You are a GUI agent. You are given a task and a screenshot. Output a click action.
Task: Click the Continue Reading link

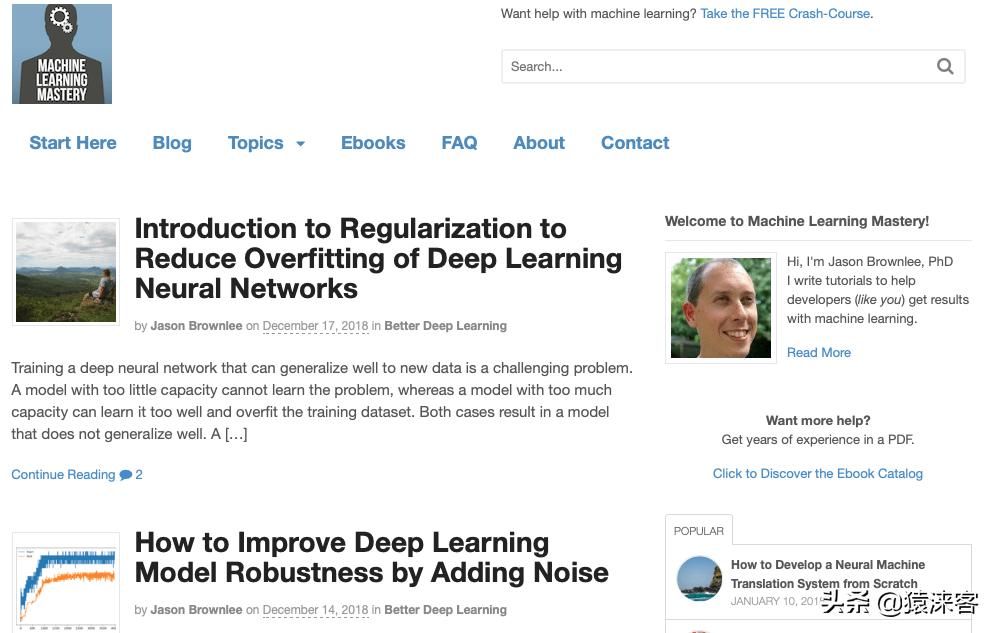(63, 475)
